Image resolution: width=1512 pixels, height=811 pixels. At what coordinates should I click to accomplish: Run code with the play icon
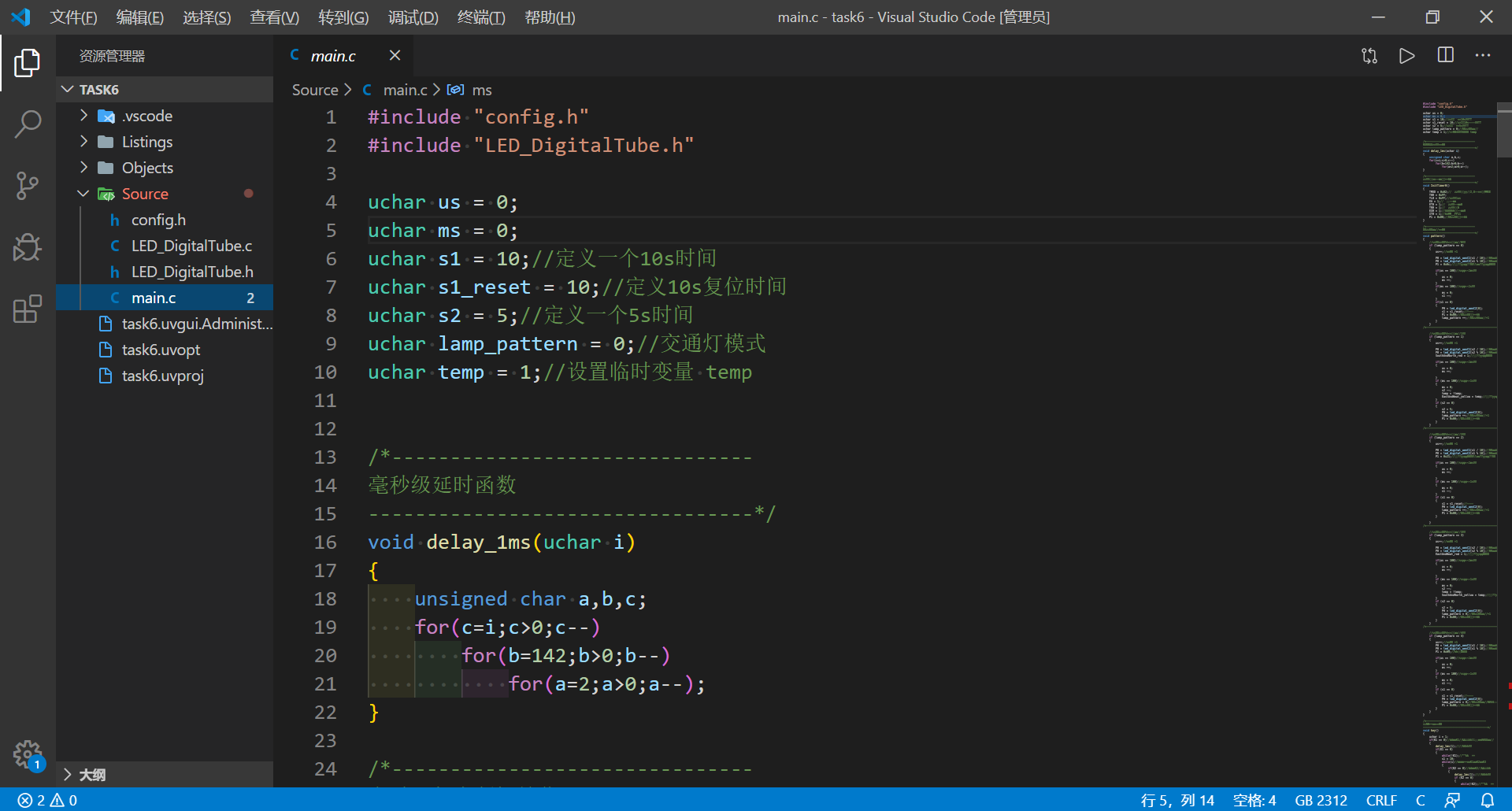click(1407, 56)
